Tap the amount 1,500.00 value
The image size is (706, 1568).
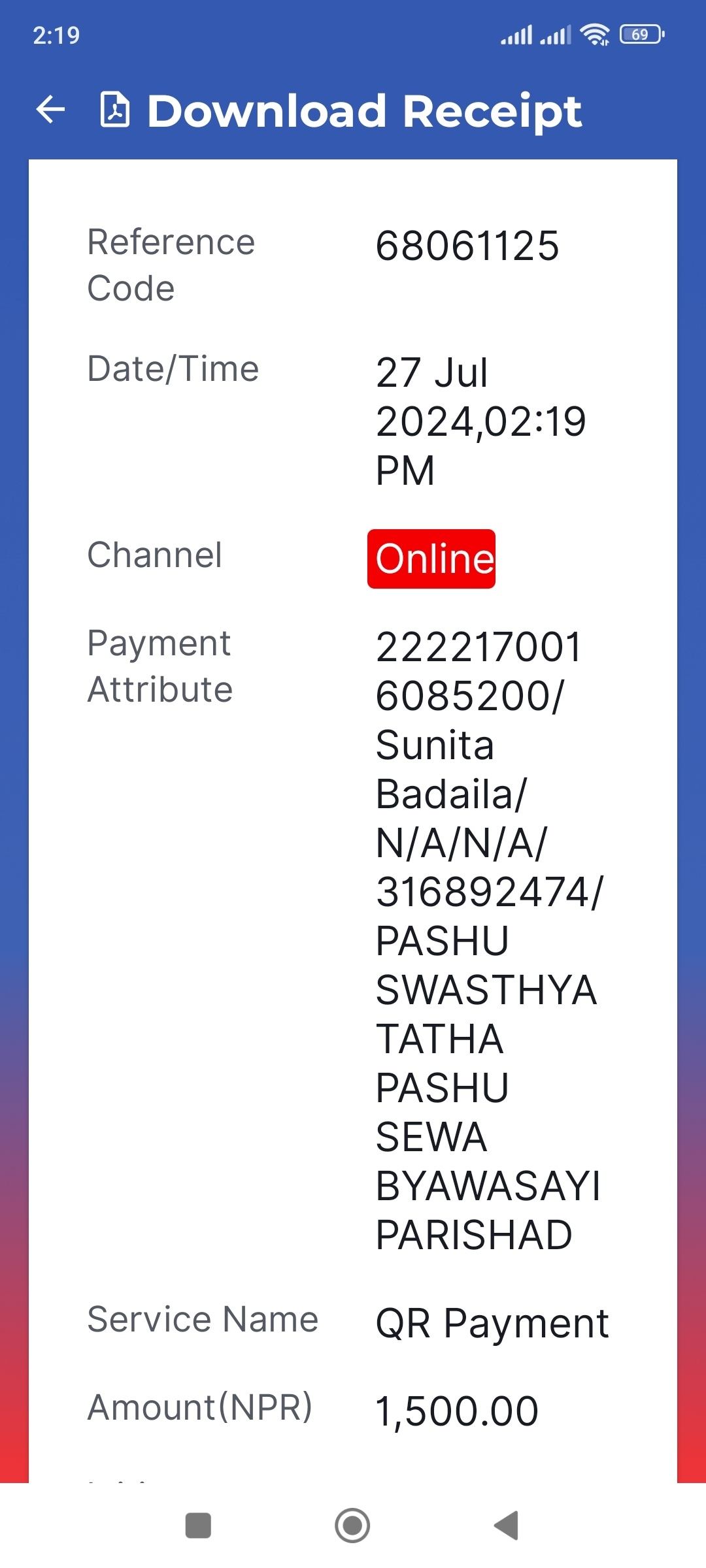click(457, 1411)
